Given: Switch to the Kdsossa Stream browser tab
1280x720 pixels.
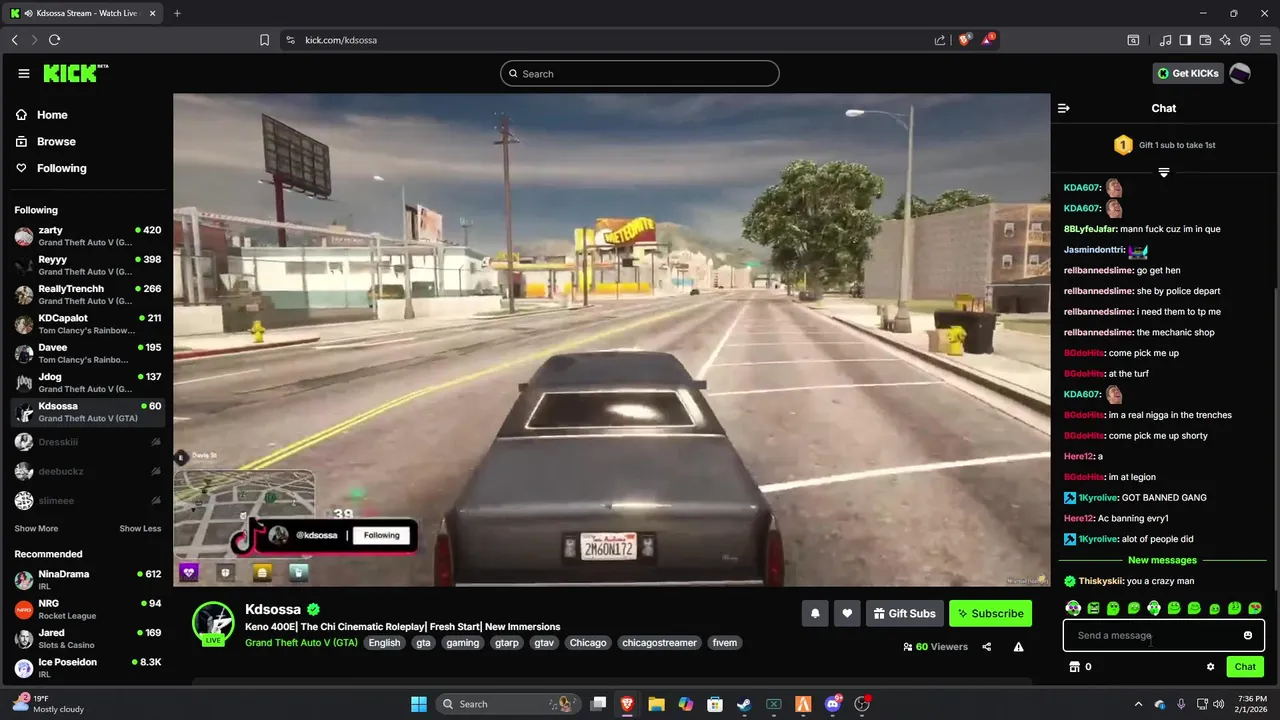Looking at the screenshot, I should pyautogui.click(x=82, y=13).
